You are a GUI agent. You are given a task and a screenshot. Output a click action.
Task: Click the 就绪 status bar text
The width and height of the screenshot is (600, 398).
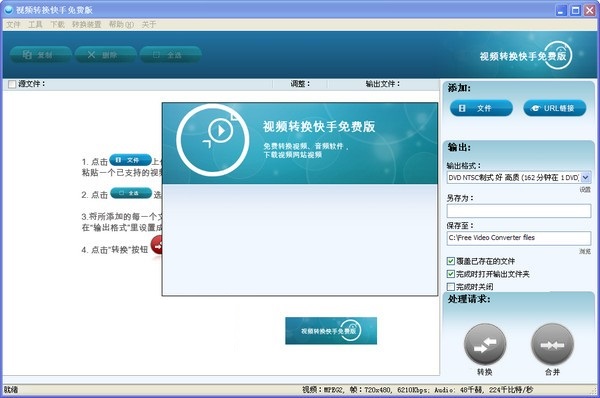(x=11, y=390)
